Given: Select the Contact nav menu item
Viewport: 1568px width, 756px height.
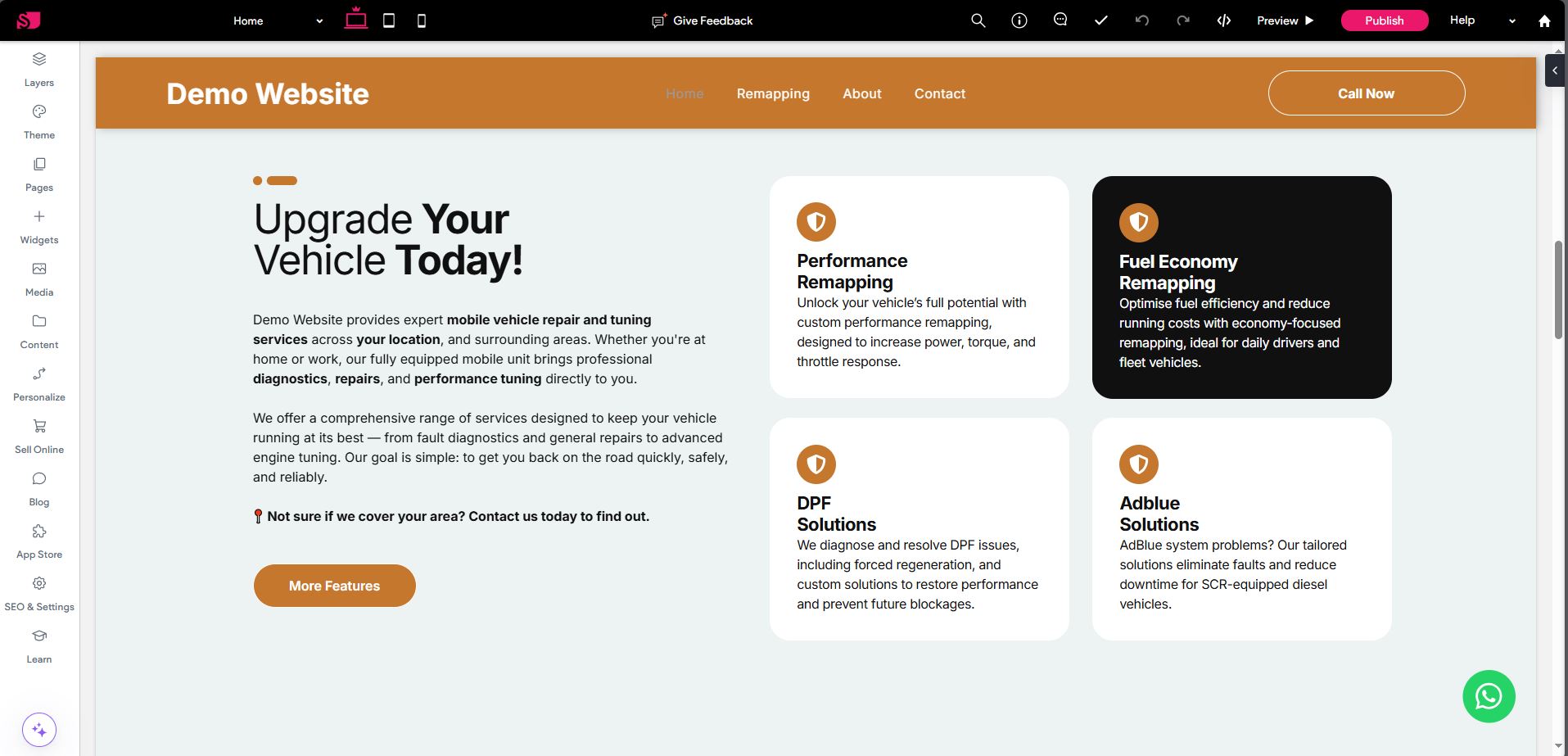Looking at the screenshot, I should [x=939, y=93].
